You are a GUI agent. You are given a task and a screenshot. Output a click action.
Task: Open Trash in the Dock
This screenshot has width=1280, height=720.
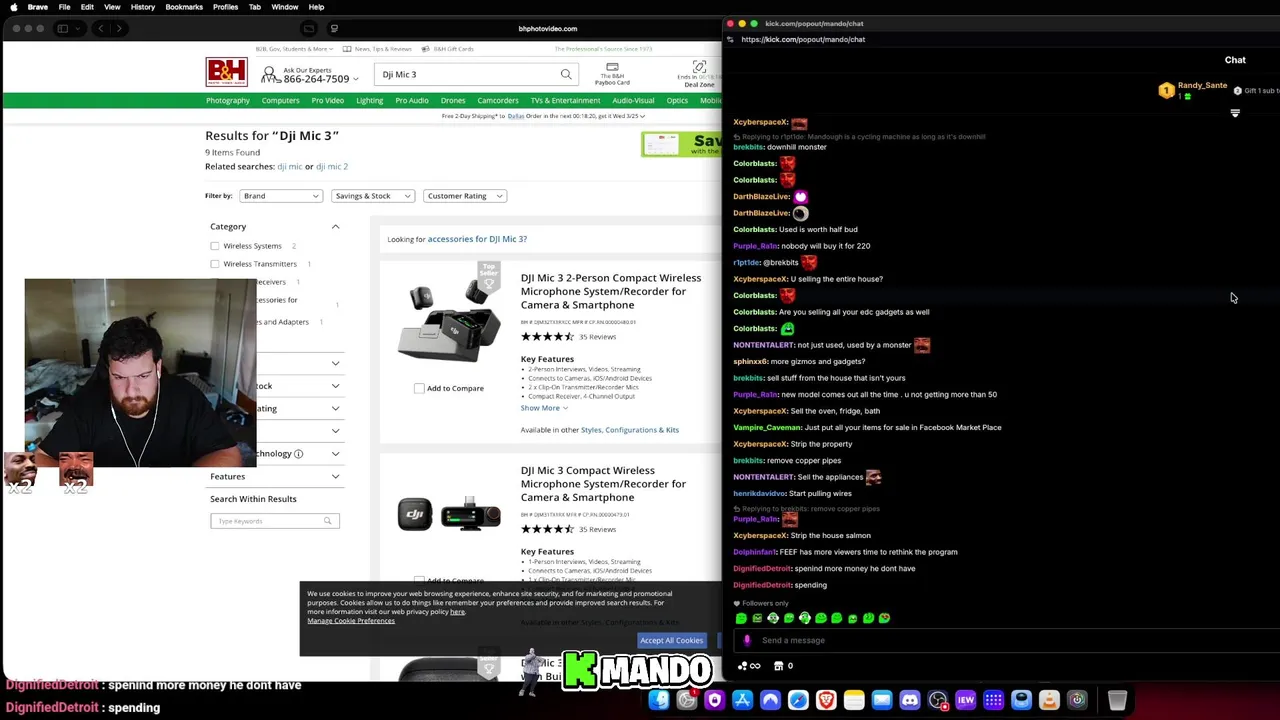click(1117, 700)
